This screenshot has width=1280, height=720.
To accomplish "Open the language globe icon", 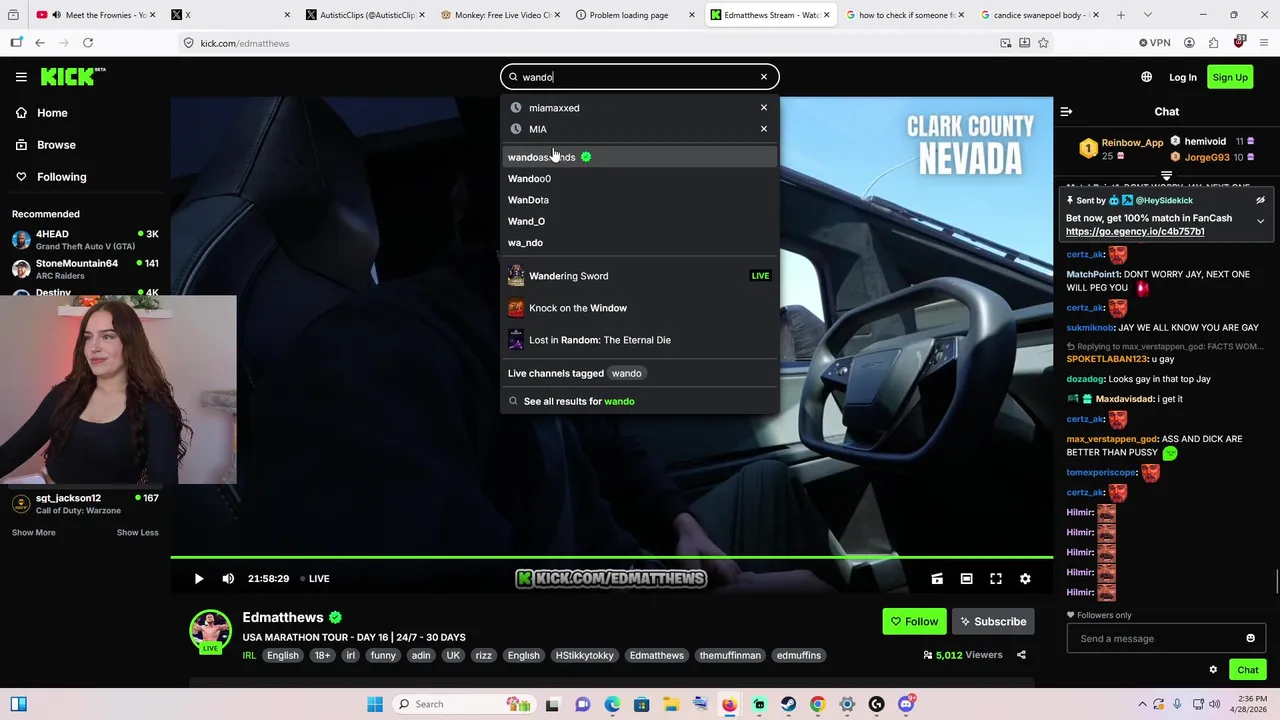I will point(1146,77).
